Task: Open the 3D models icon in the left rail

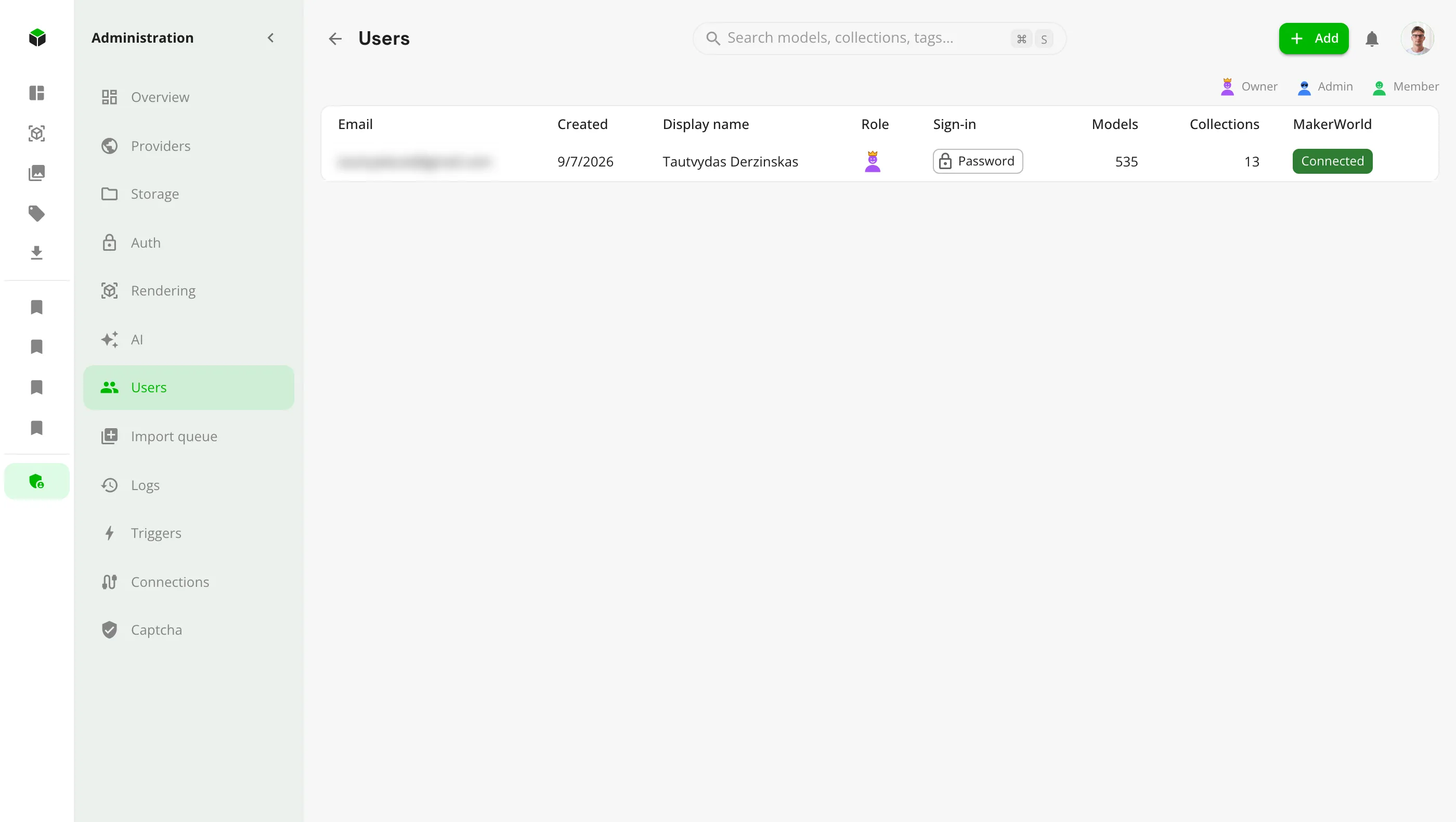Action: point(37,133)
